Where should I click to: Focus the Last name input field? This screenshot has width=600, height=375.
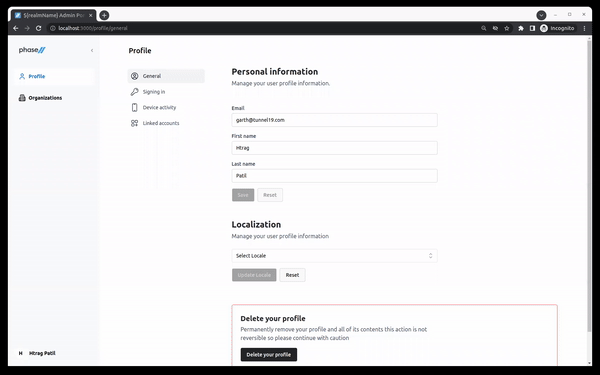[x=334, y=176]
